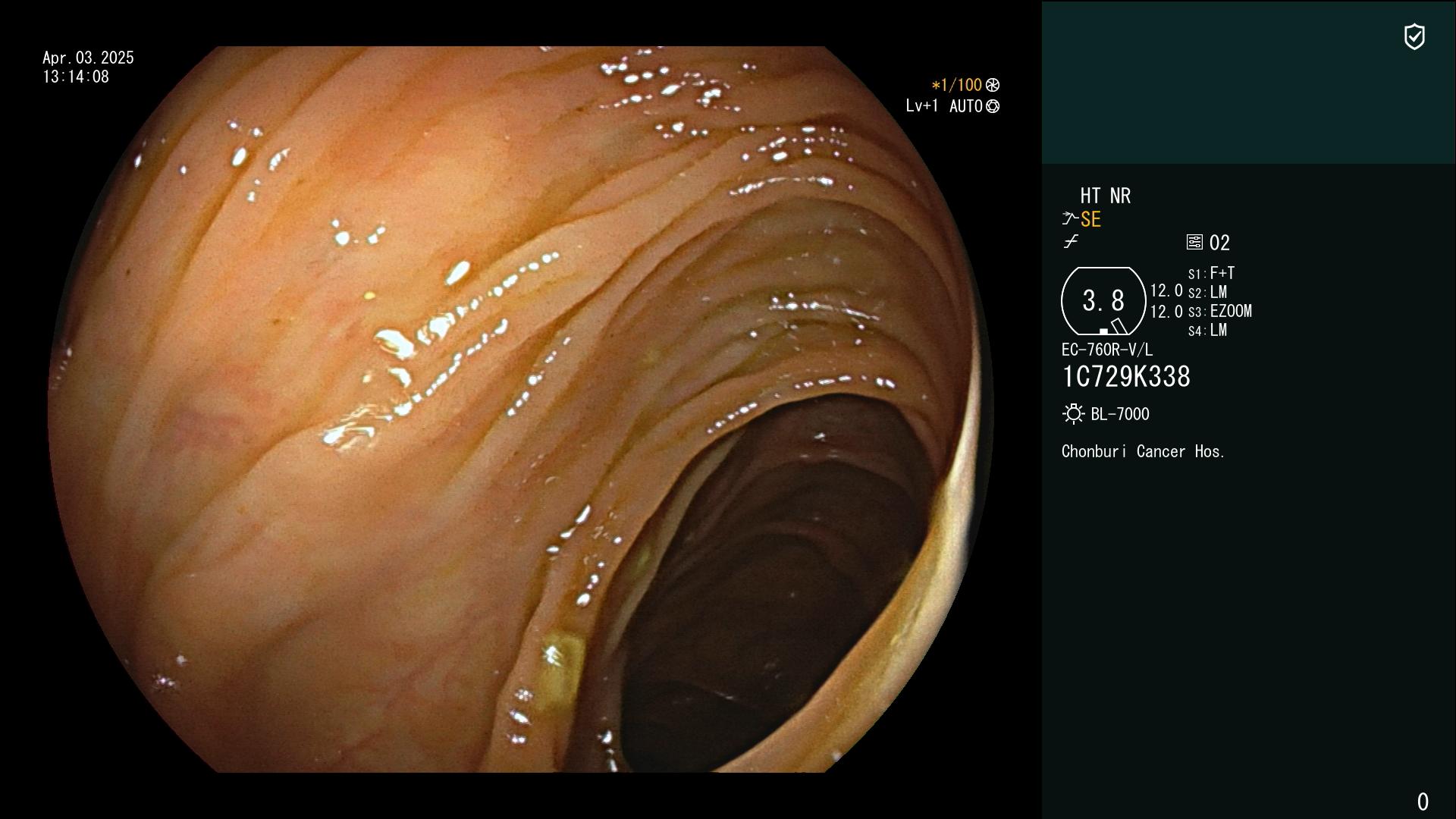Click the lower 12.0 value
The image size is (1456, 819).
[x=1166, y=311]
